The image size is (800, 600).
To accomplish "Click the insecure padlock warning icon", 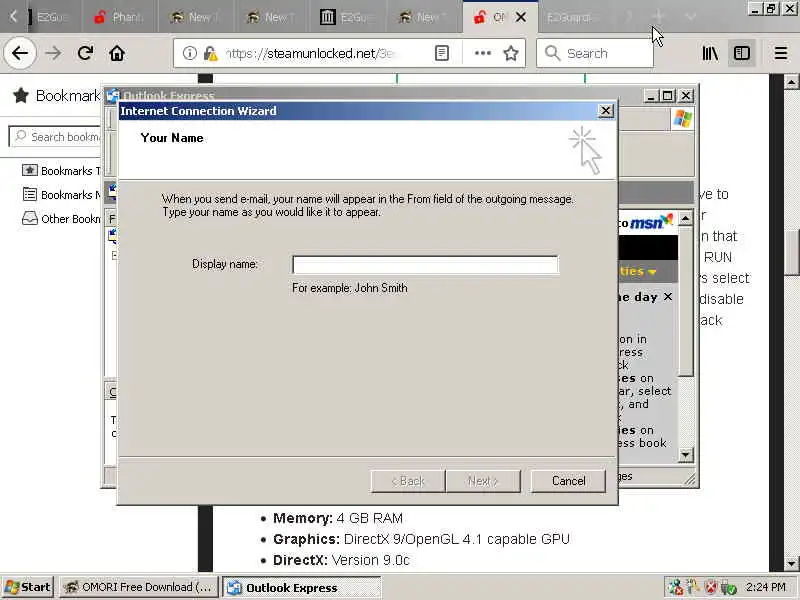I will click(x=210, y=53).
